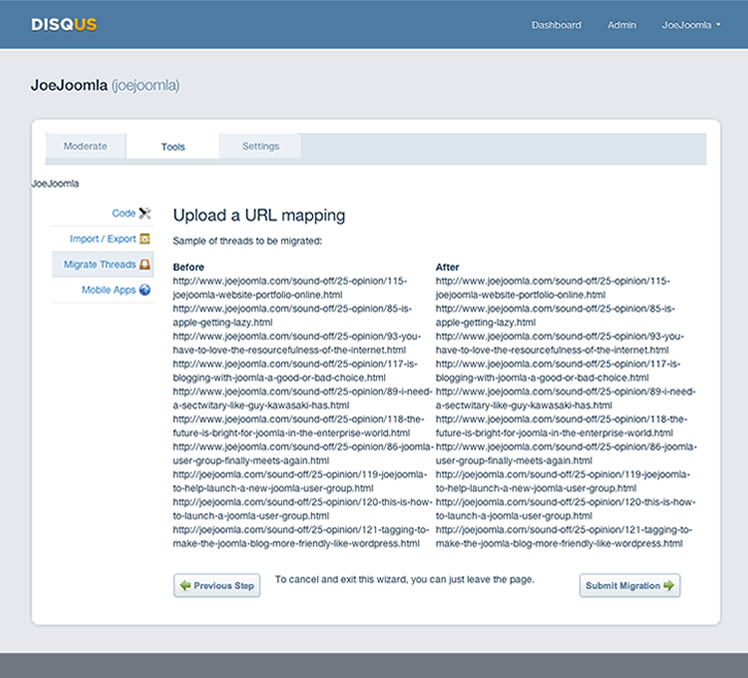Click the JoeJoomla (joejoomla) page heading

pyautogui.click(x=105, y=85)
